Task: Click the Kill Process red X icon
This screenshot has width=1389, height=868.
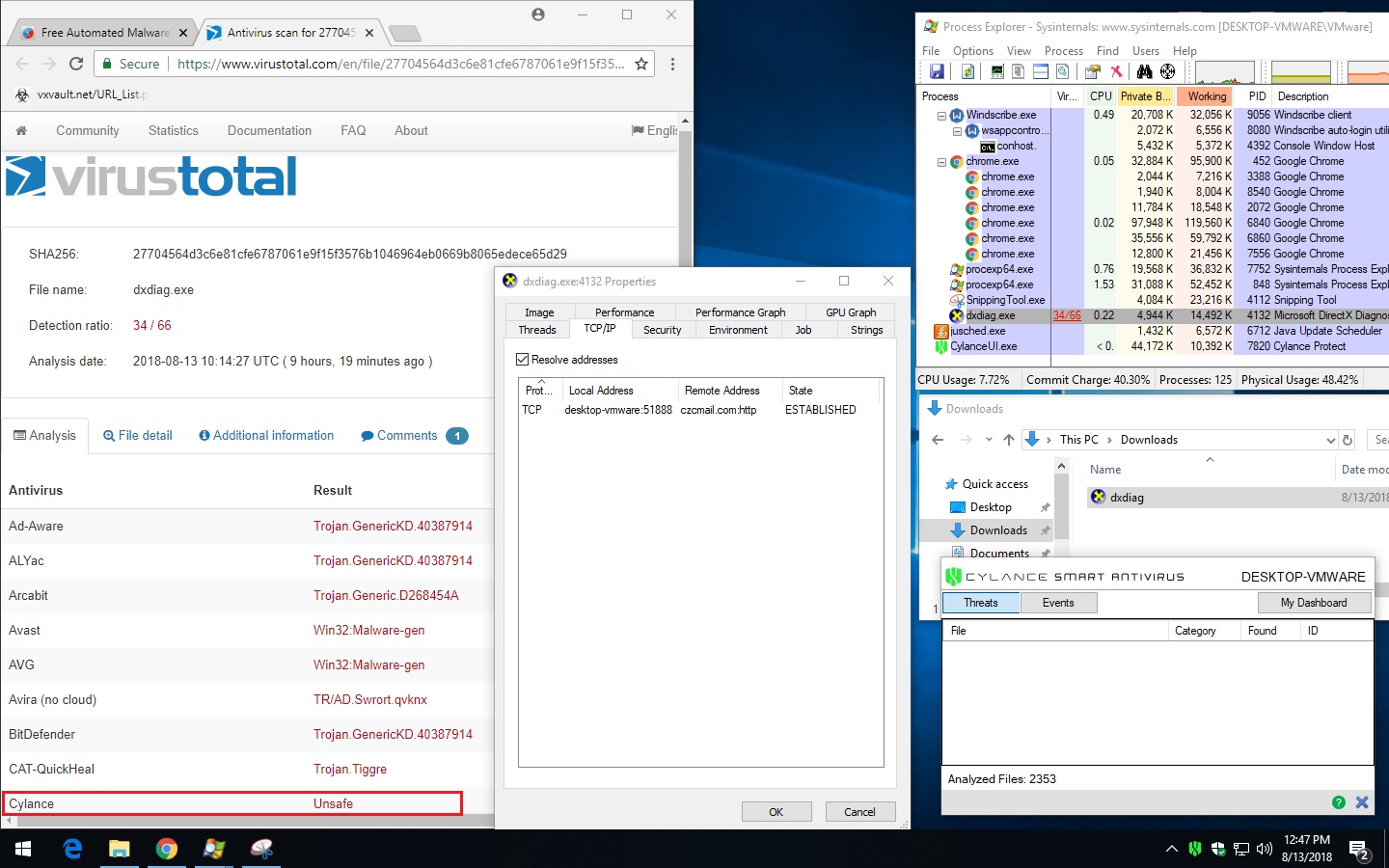Action: pos(1116,71)
